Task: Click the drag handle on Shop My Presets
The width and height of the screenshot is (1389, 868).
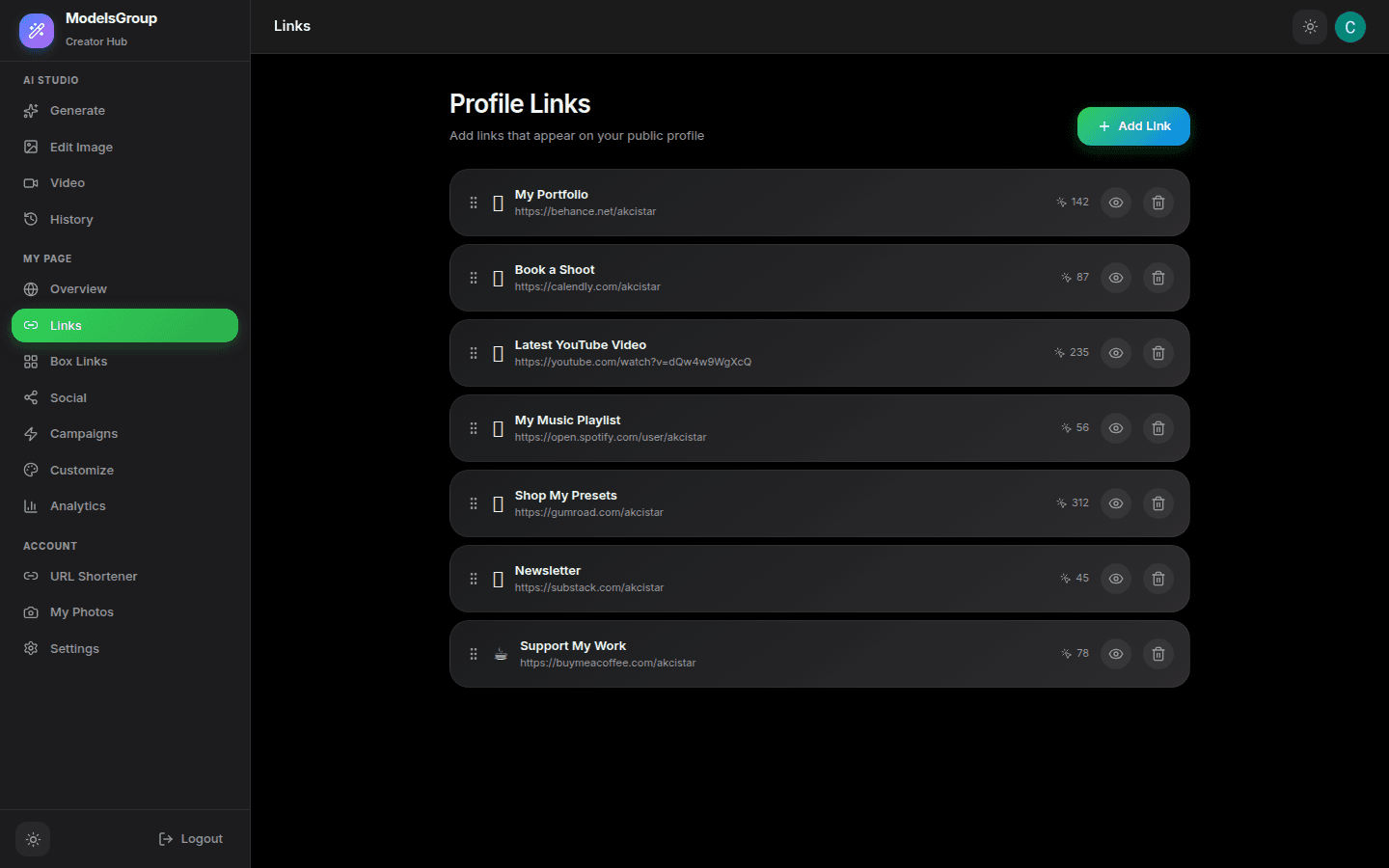Action: tap(474, 503)
